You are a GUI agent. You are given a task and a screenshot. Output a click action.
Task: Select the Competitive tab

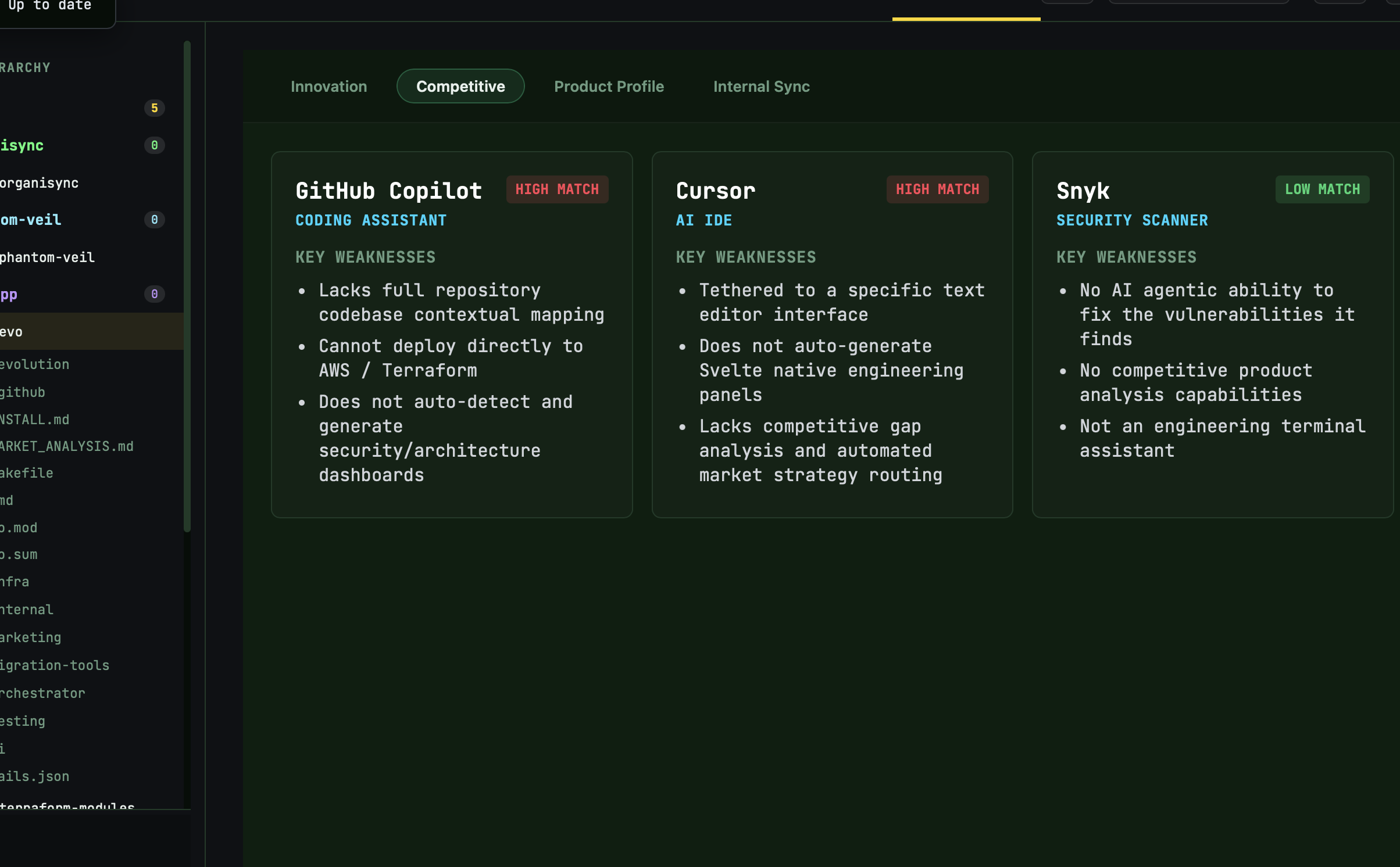point(460,86)
